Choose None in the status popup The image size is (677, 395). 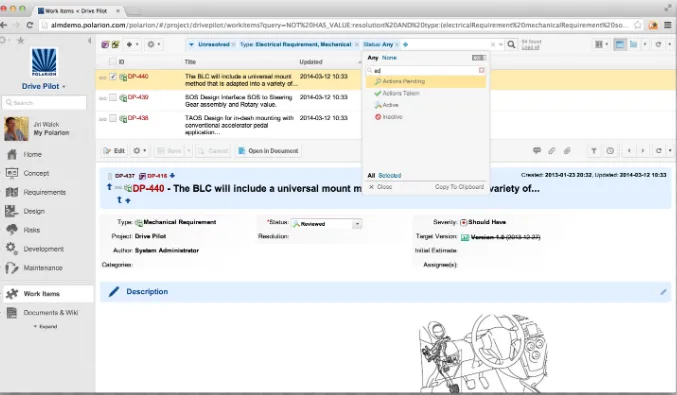(389, 57)
